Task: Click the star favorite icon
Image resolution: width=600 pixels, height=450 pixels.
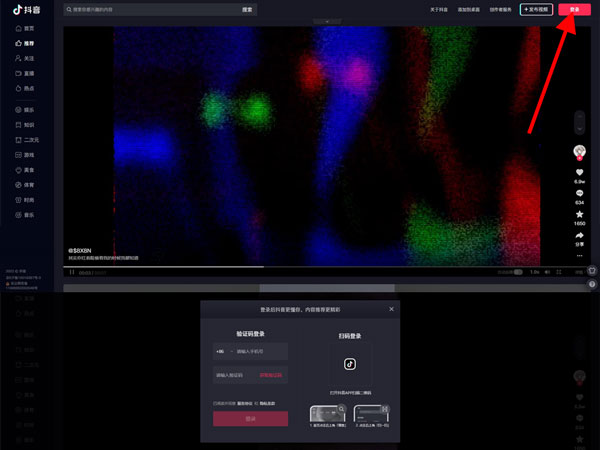Action: tap(579, 214)
